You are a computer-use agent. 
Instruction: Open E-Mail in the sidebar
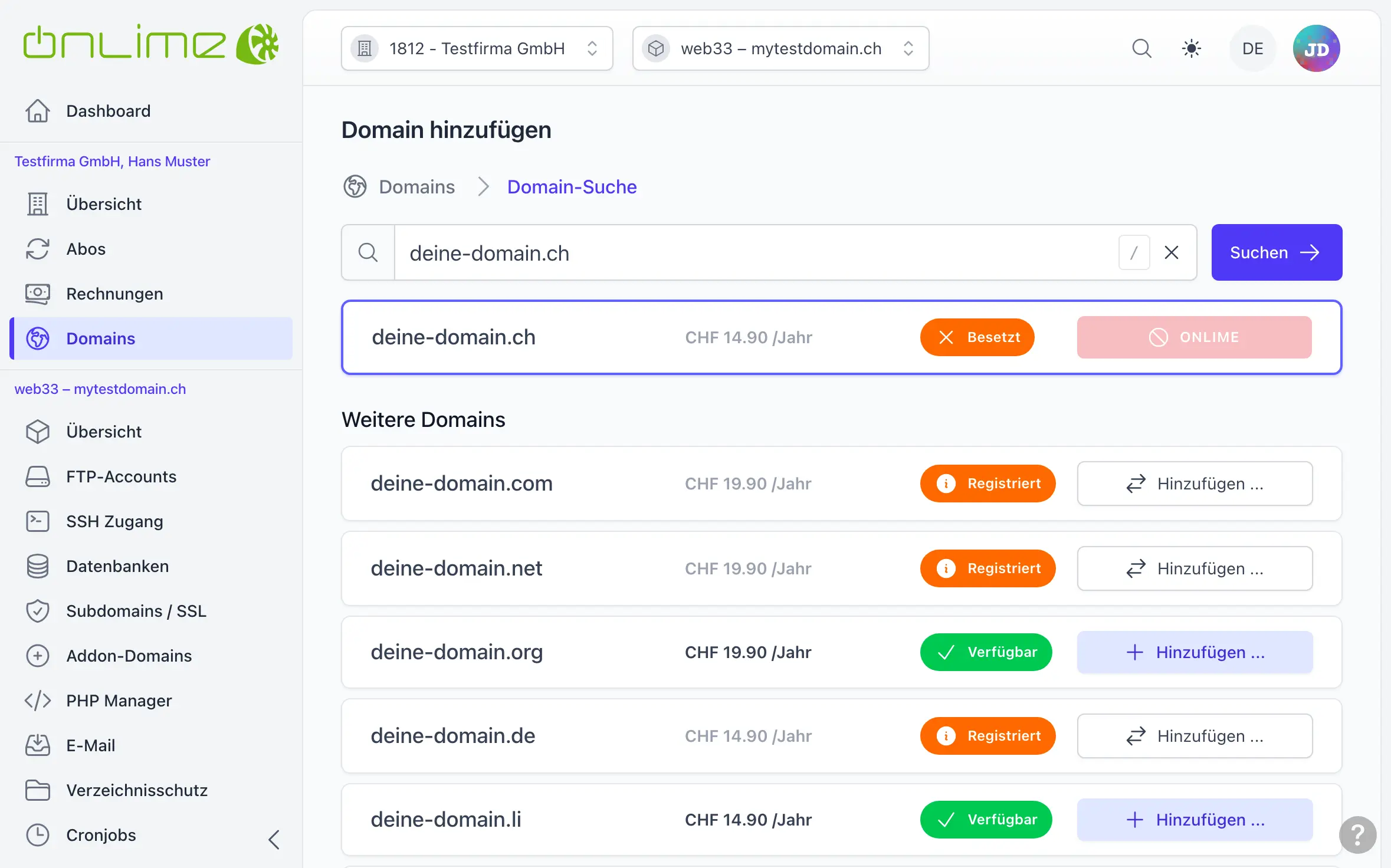[151, 745]
